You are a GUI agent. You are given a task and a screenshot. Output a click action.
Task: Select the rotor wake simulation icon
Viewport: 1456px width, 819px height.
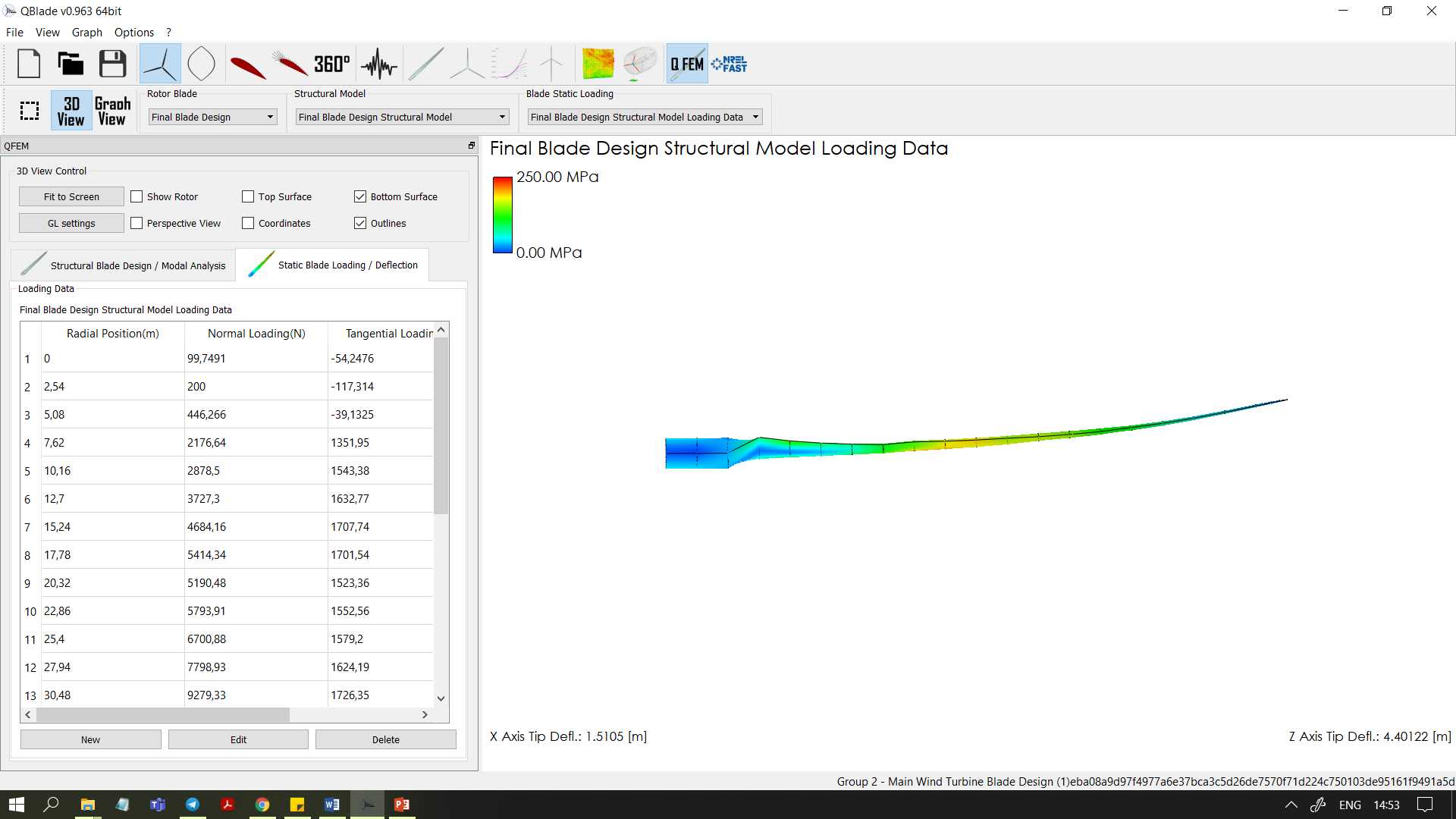point(640,64)
